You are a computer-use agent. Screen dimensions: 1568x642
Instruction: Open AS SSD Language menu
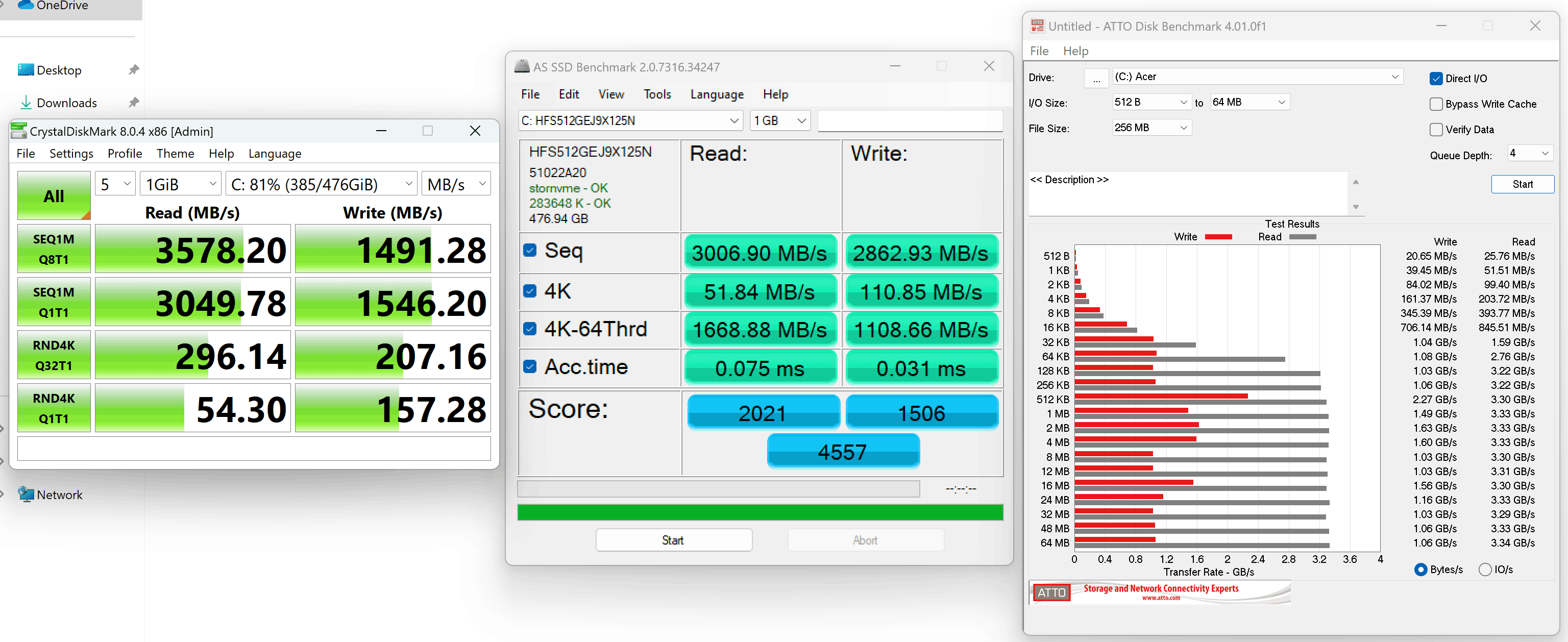(x=717, y=94)
